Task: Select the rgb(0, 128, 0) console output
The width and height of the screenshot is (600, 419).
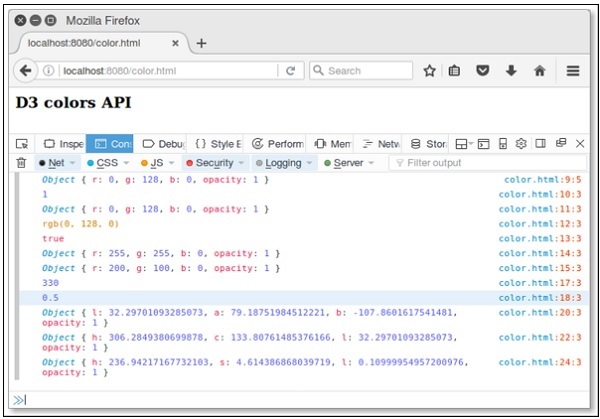Action: [80, 224]
